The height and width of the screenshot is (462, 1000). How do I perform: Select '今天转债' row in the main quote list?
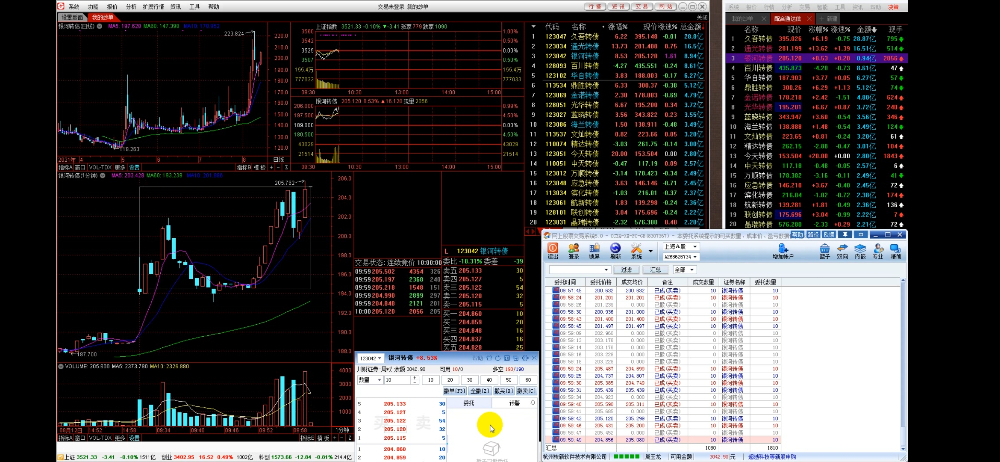click(x=616, y=154)
